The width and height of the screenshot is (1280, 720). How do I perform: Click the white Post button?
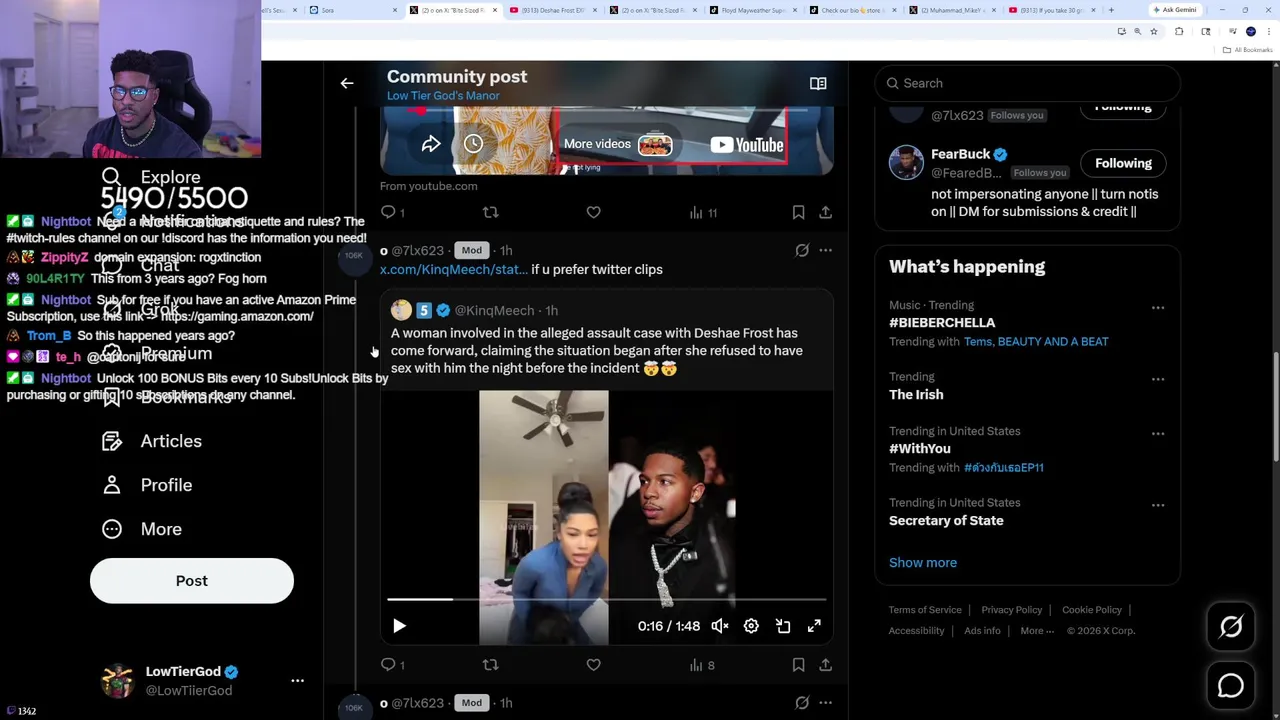(192, 581)
